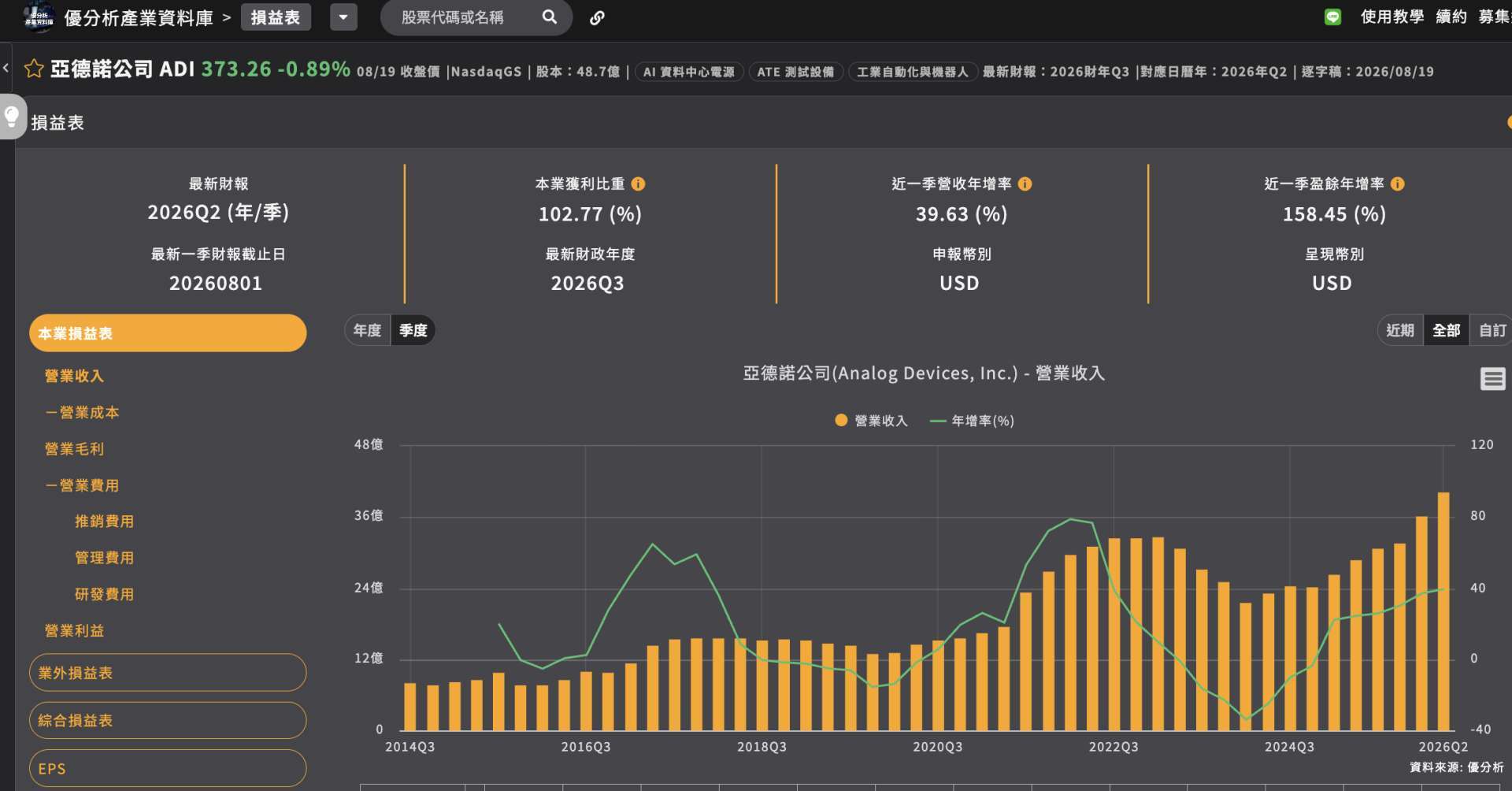The height and width of the screenshot is (791, 1512).
Task: Click the AI 資料中心電源 tag
Action: click(688, 72)
